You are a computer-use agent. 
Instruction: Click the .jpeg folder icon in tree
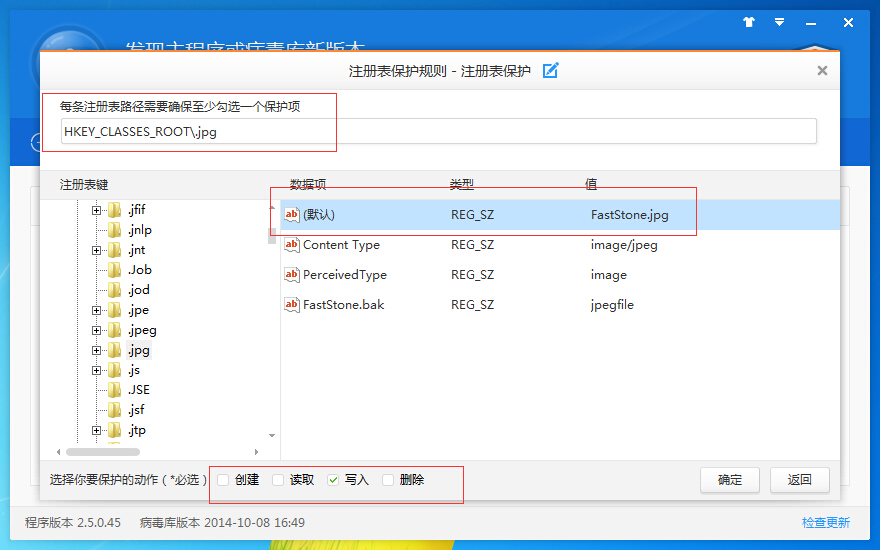click(114, 330)
